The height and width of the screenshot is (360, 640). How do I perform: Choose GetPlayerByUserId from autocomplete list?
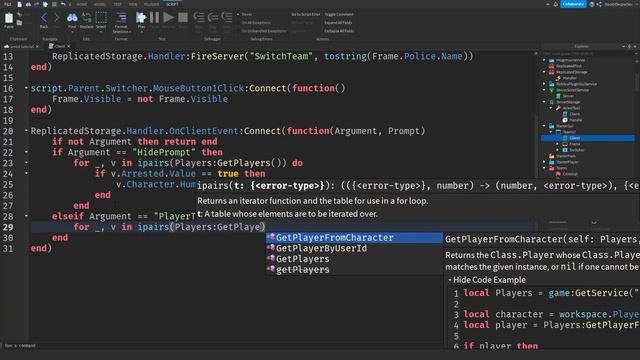tap(354, 248)
